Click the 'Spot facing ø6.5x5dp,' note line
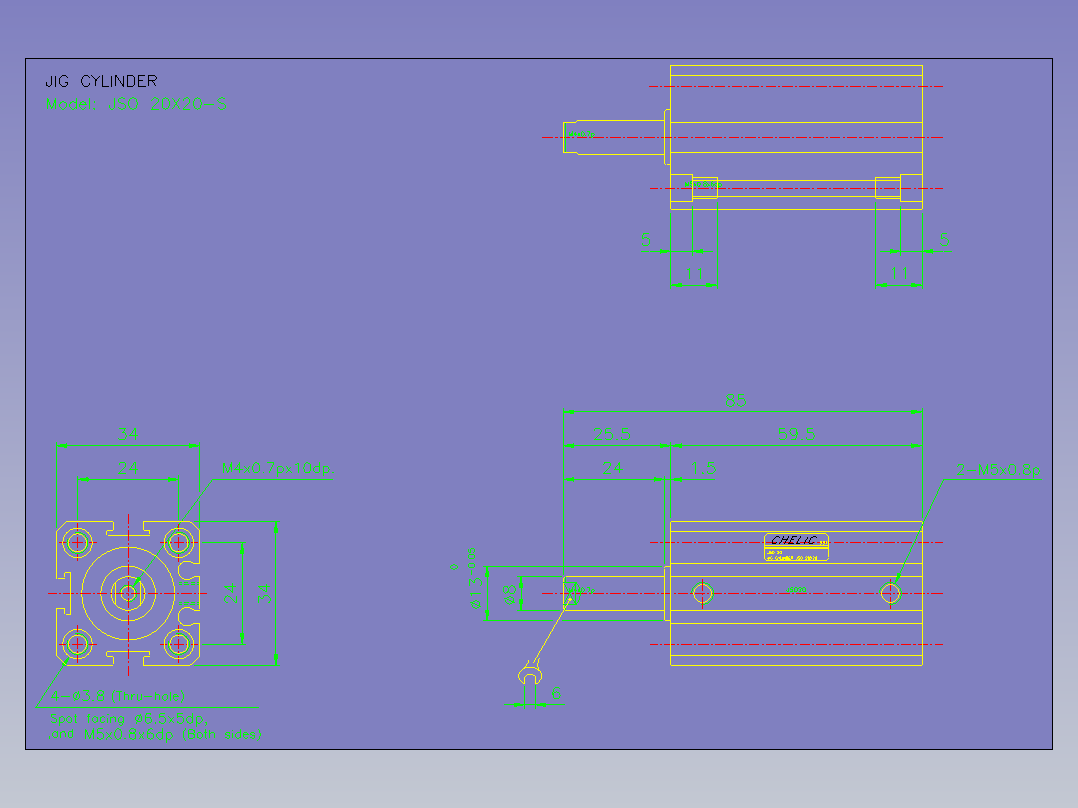The image size is (1078, 808). [x=129, y=719]
